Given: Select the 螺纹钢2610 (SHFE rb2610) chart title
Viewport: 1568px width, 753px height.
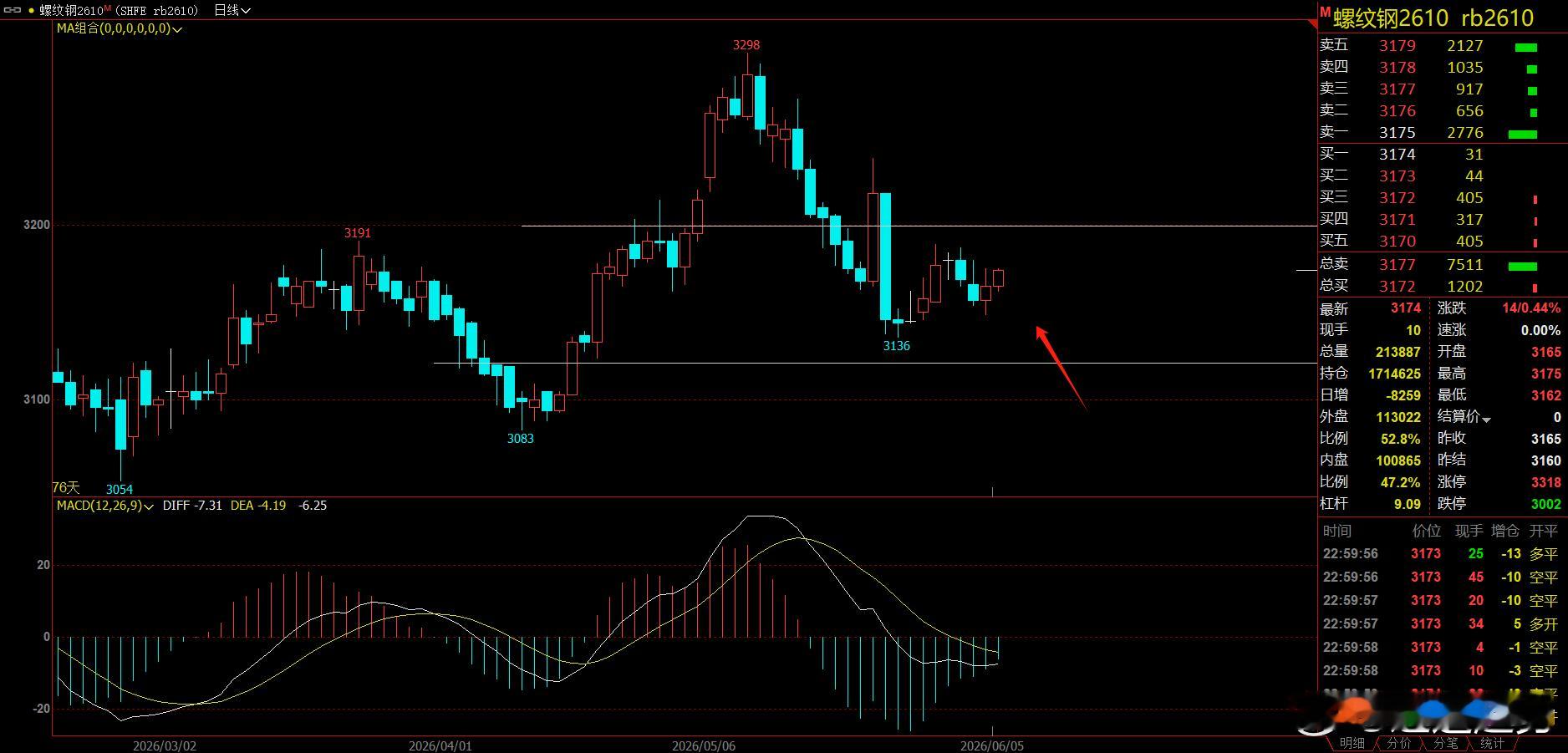Looking at the screenshot, I should (x=119, y=10).
